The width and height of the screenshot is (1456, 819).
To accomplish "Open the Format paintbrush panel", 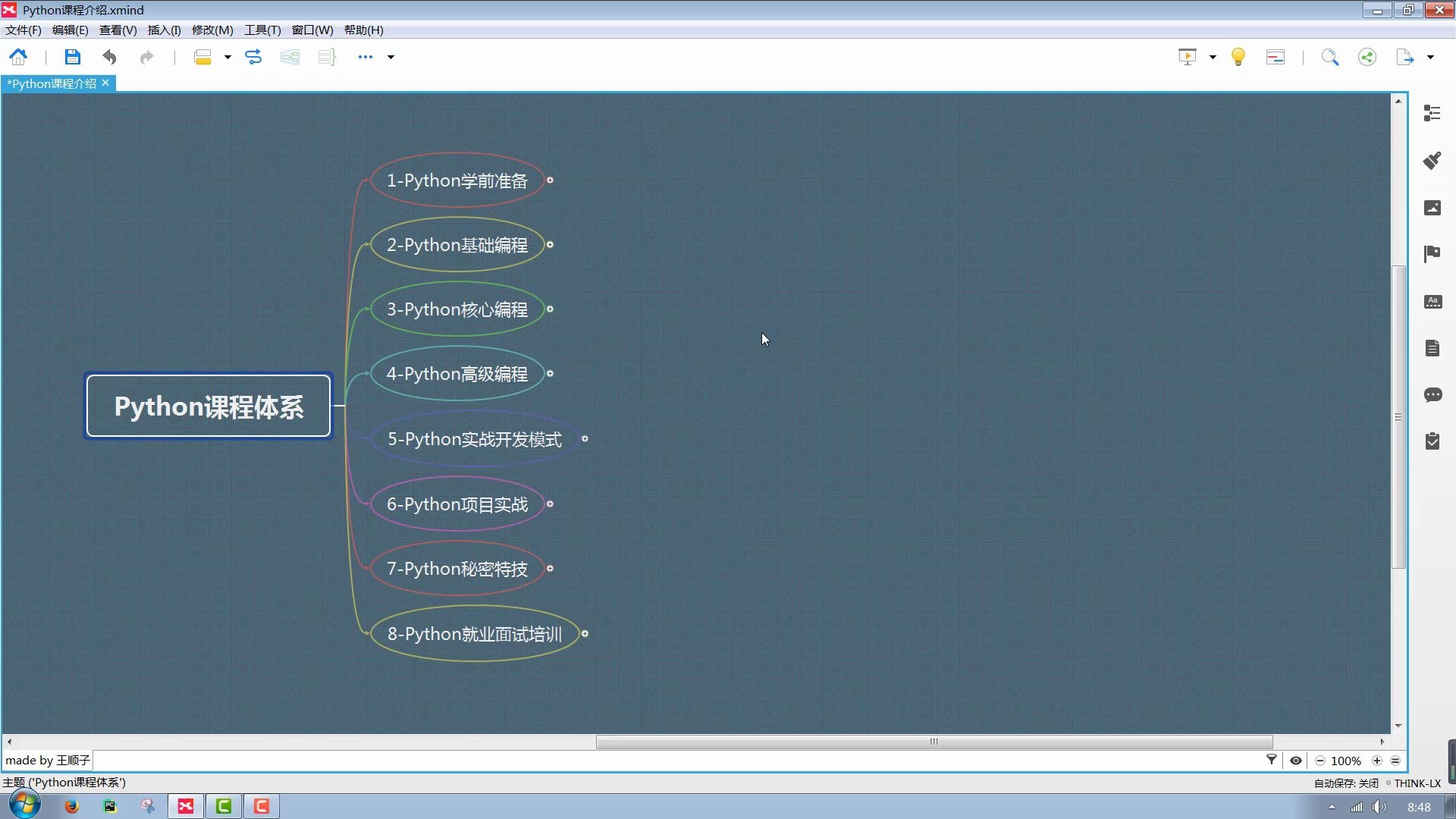I will click(x=1432, y=161).
